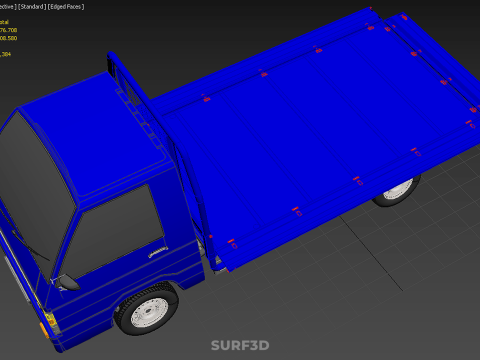Select the truck's front wheel in viewport

pos(147,309)
